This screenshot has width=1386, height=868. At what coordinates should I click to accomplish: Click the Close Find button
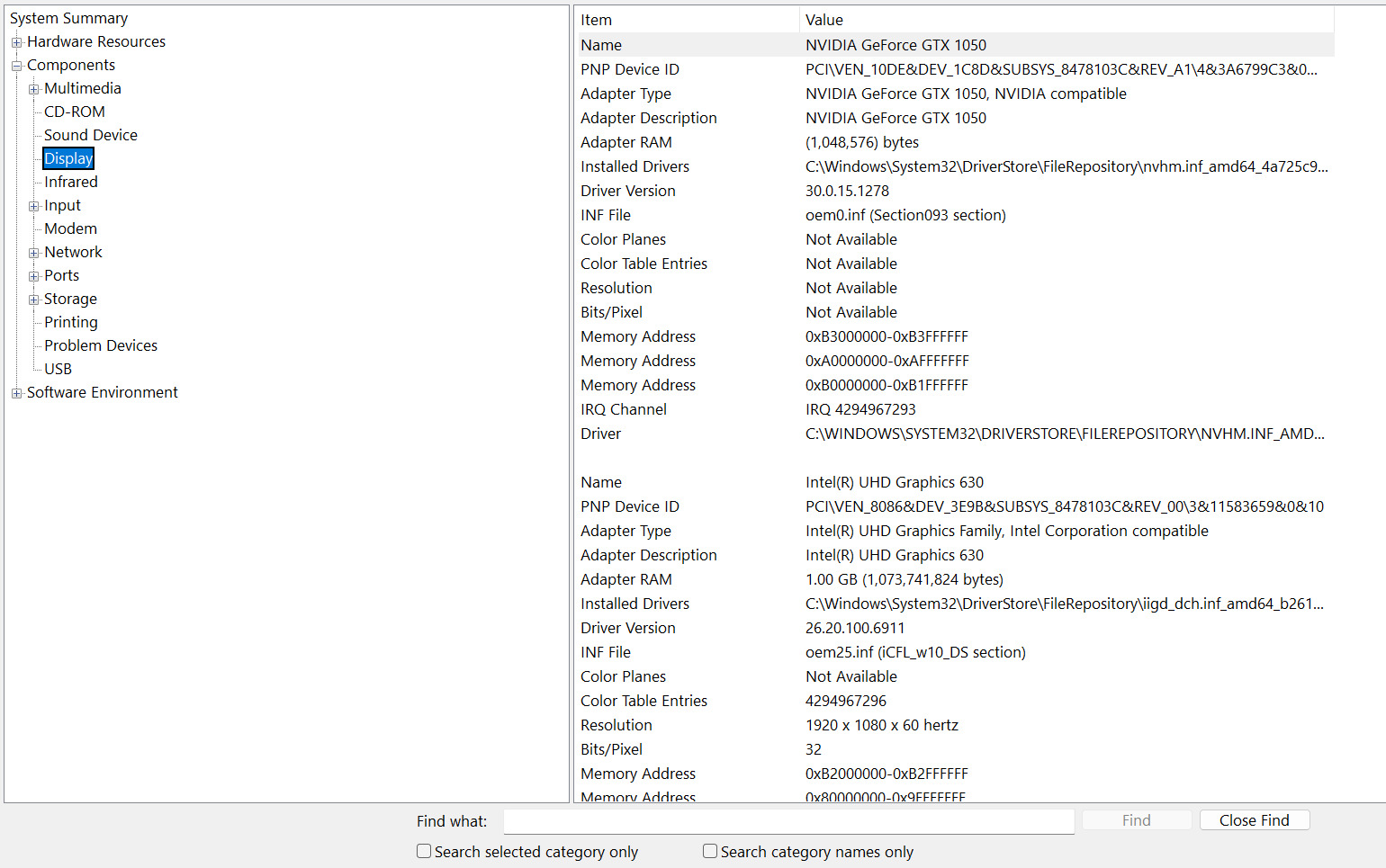[x=1255, y=820]
